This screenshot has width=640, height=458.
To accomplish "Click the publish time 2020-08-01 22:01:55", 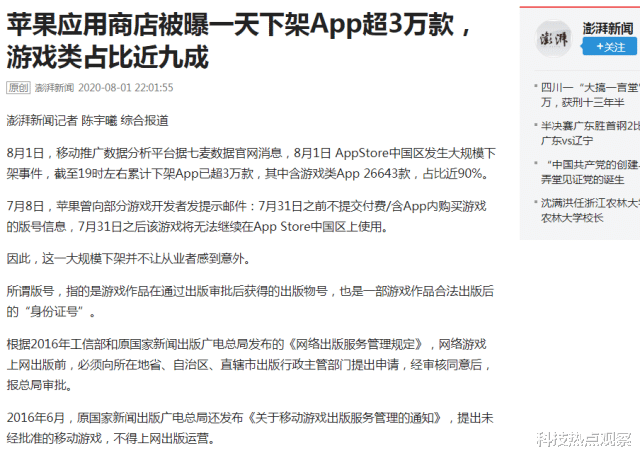I will [126, 87].
